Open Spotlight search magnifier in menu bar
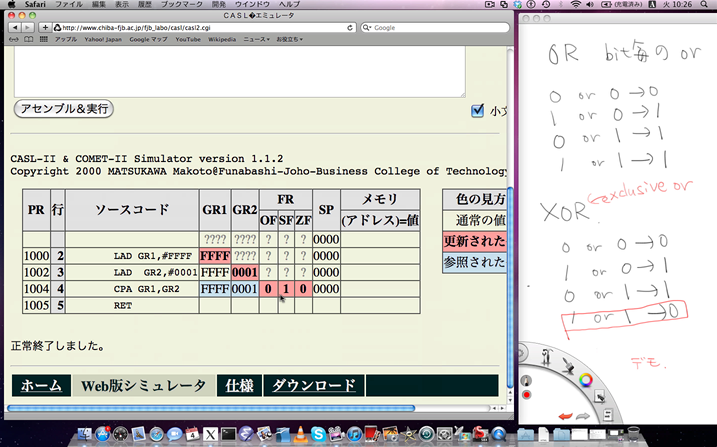 (x=704, y=4)
